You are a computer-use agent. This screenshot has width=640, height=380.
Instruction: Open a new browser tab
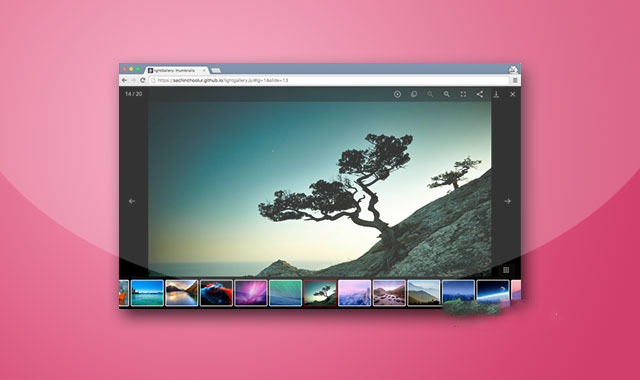click(216, 71)
